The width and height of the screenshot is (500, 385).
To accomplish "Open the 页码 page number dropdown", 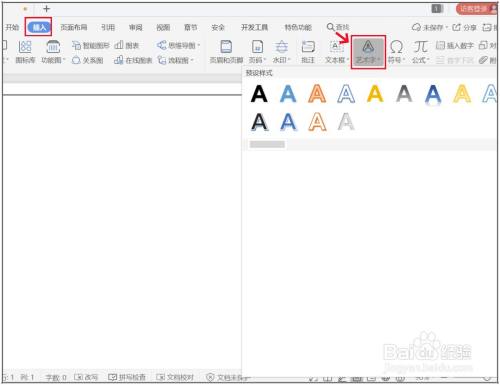I will [257, 52].
